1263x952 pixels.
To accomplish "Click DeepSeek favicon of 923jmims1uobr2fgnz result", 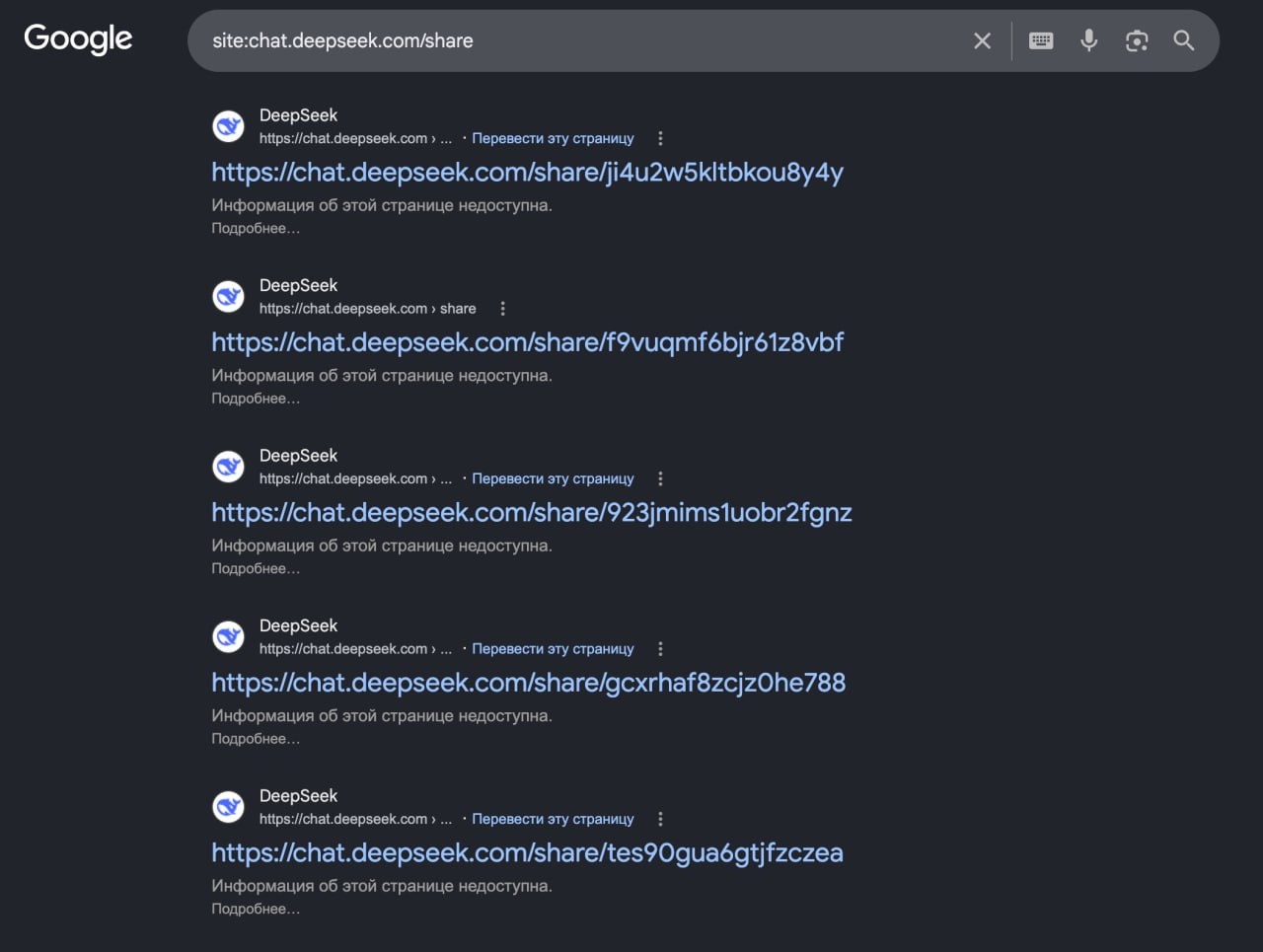I will coord(229,467).
